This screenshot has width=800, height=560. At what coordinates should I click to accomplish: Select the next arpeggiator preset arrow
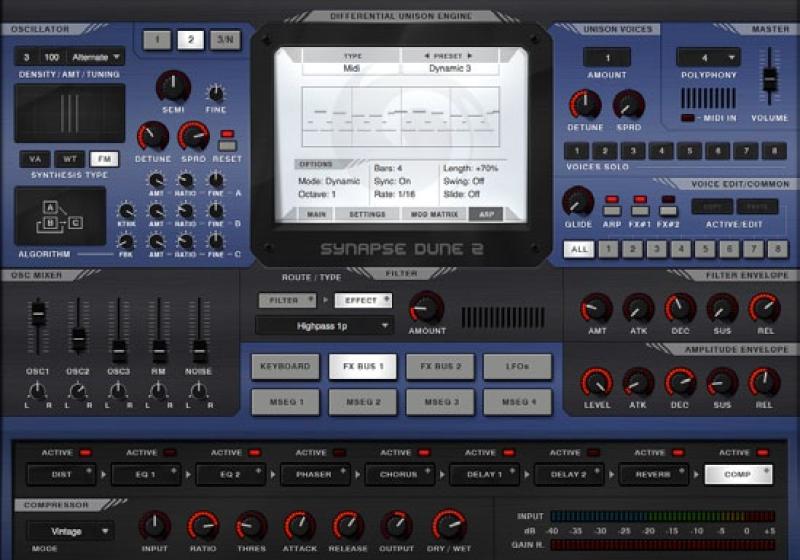(x=470, y=56)
